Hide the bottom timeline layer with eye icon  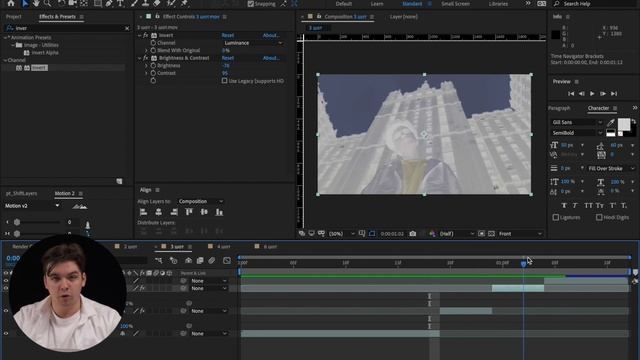coord(6,333)
